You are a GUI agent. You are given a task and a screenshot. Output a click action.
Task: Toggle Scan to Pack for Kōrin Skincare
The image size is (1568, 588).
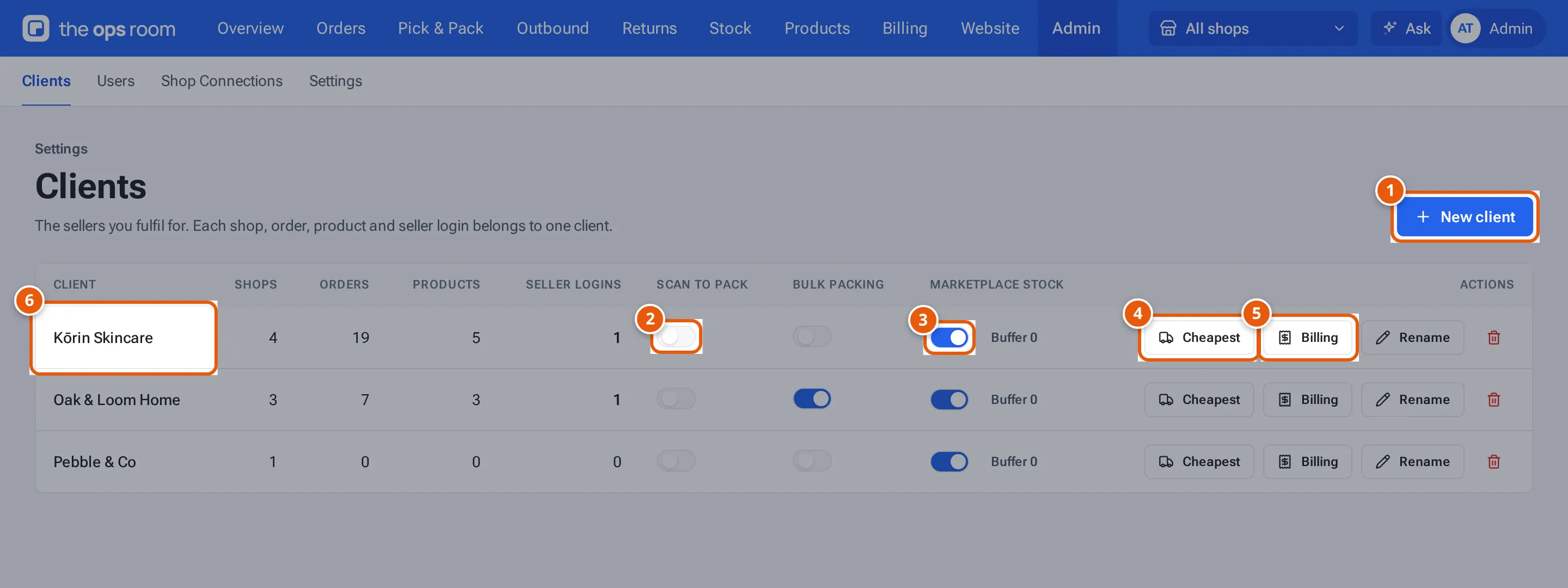[676, 336]
